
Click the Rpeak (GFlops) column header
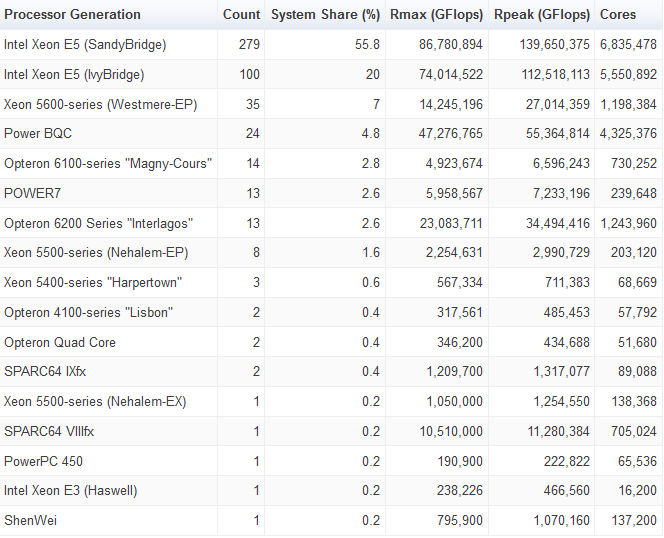(542, 14)
